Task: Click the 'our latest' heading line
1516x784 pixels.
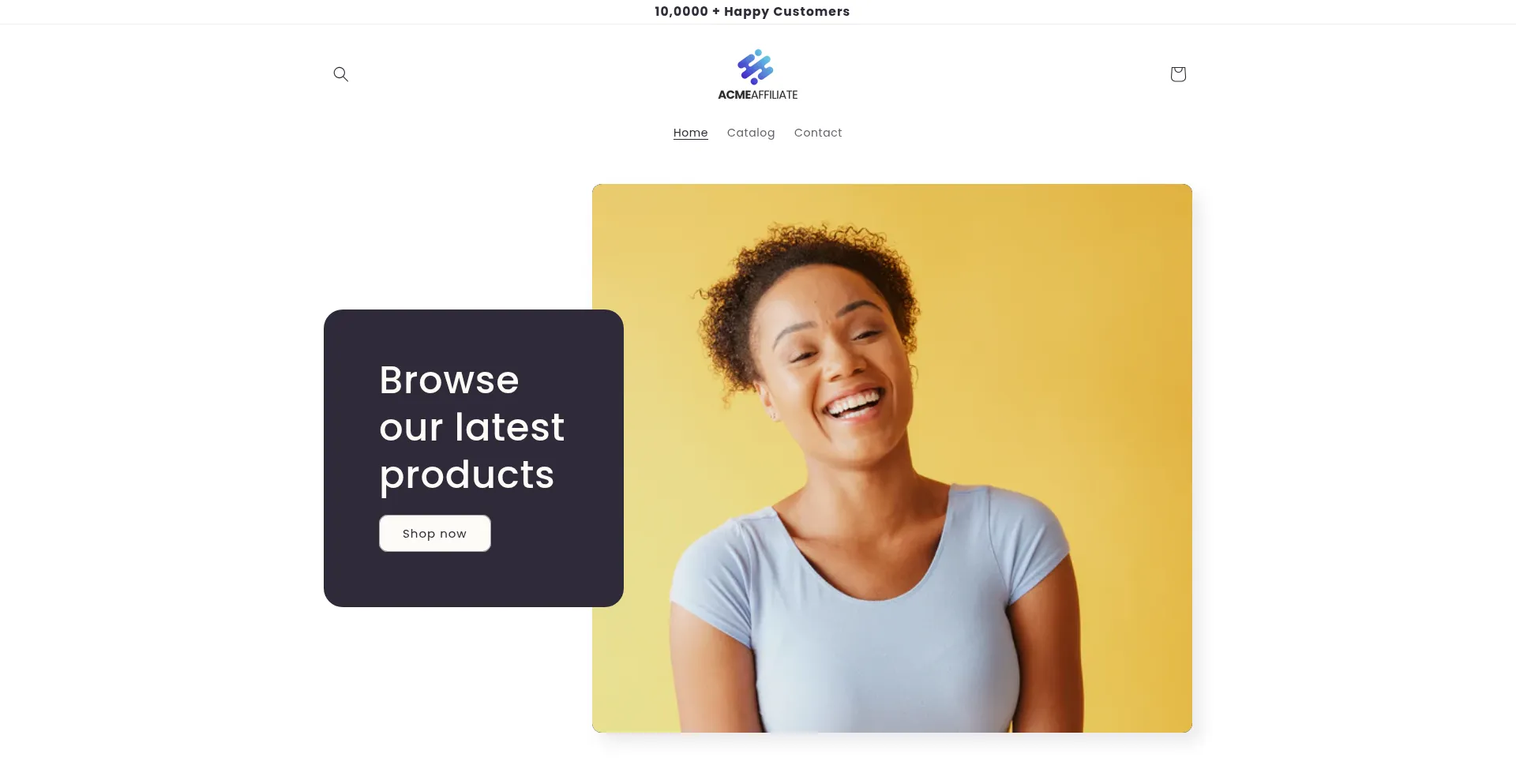Action: click(471, 428)
